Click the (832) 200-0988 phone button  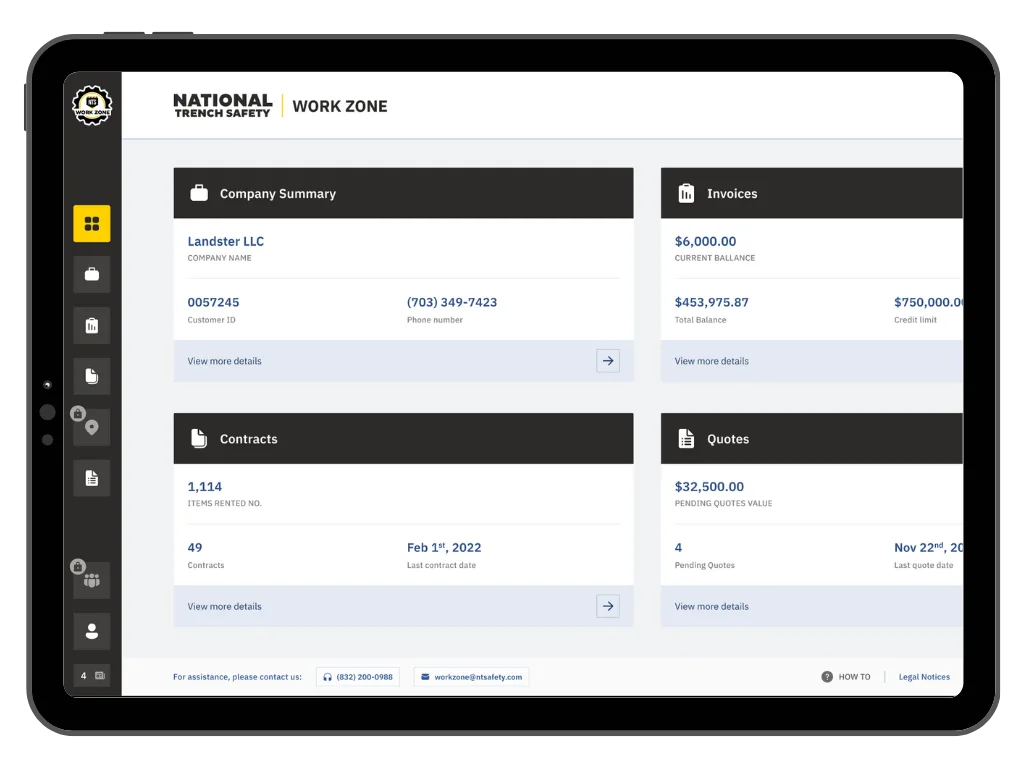pyautogui.click(x=358, y=677)
